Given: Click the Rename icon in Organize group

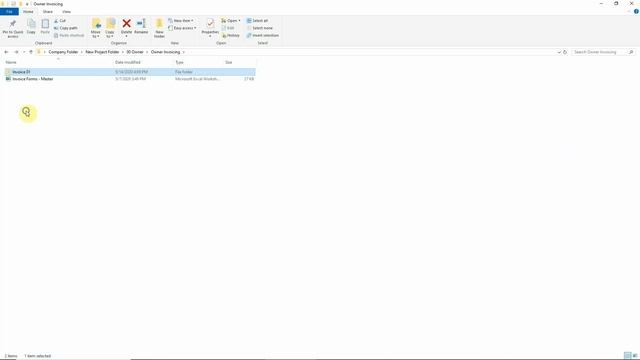Looking at the screenshot, I should click(x=141, y=24).
